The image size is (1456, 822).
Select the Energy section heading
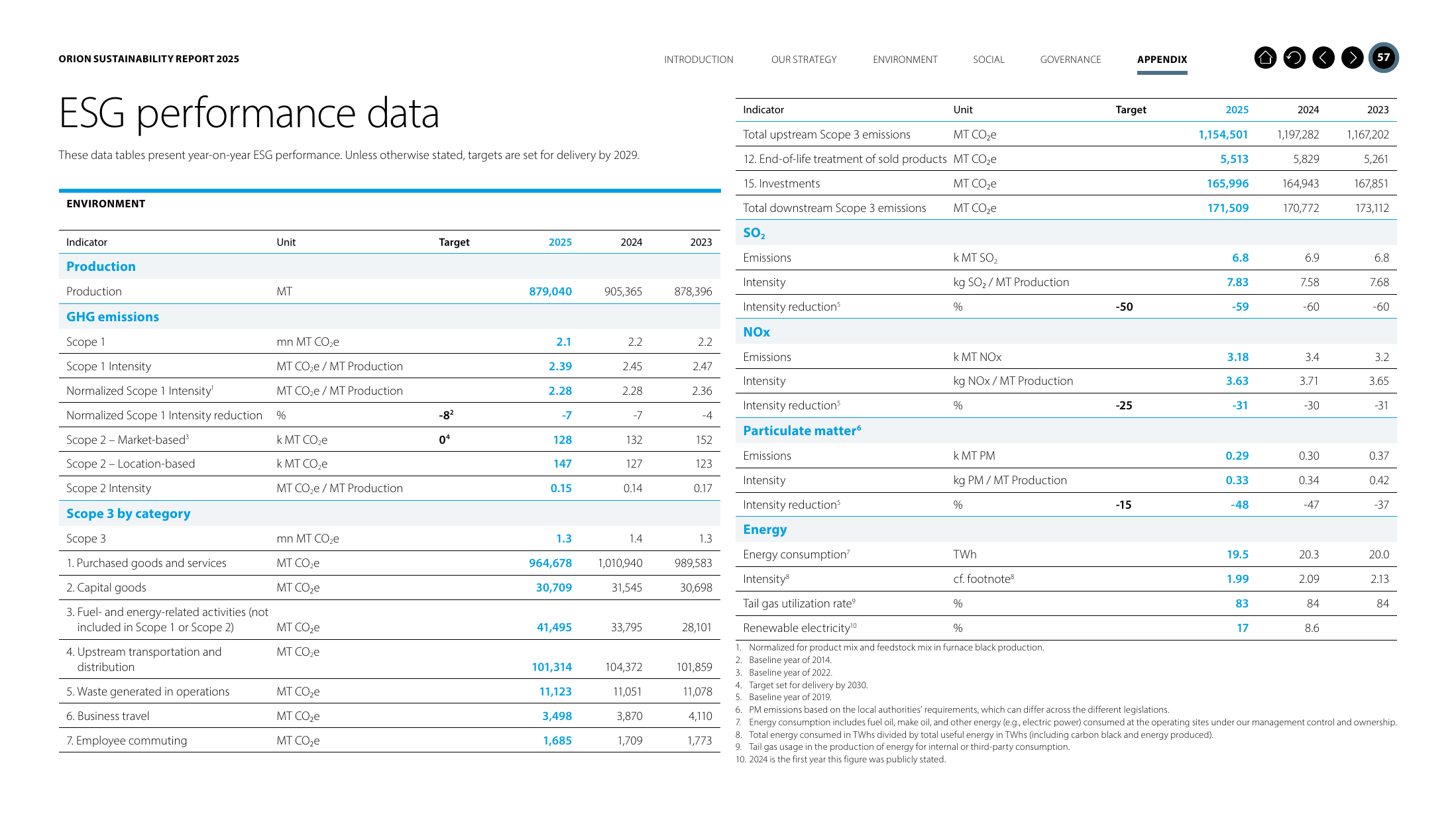pos(765,529)
